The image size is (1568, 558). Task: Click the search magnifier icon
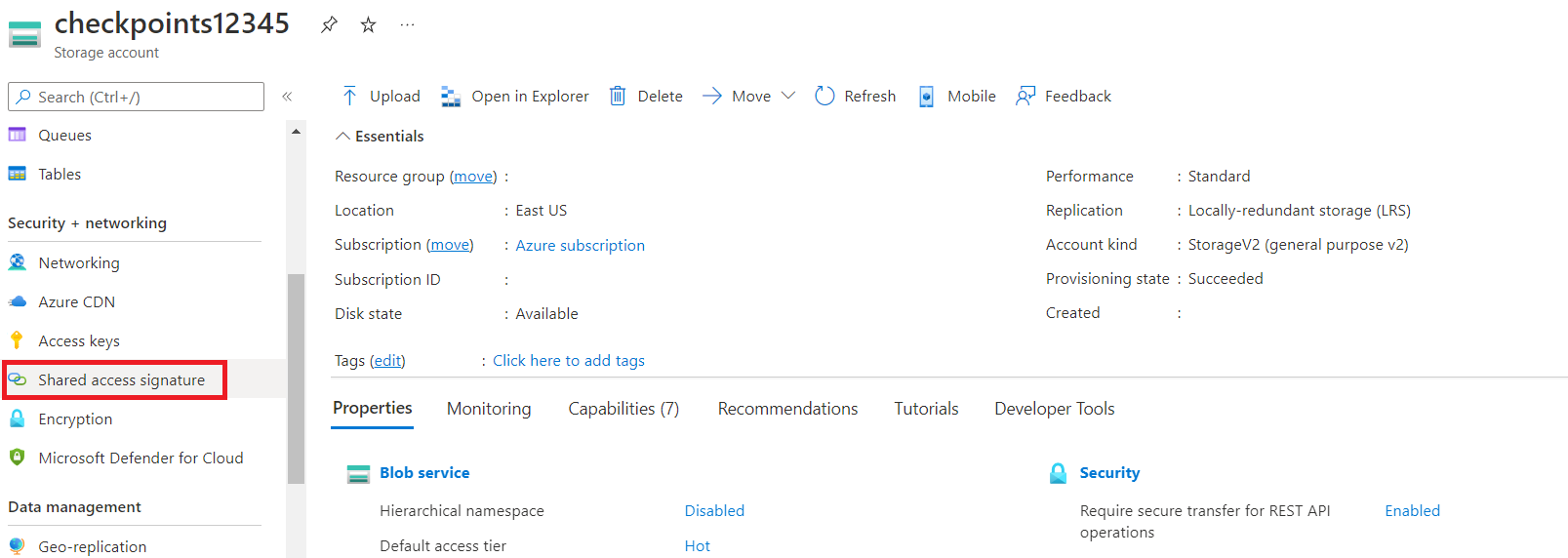tap(23, 97)
